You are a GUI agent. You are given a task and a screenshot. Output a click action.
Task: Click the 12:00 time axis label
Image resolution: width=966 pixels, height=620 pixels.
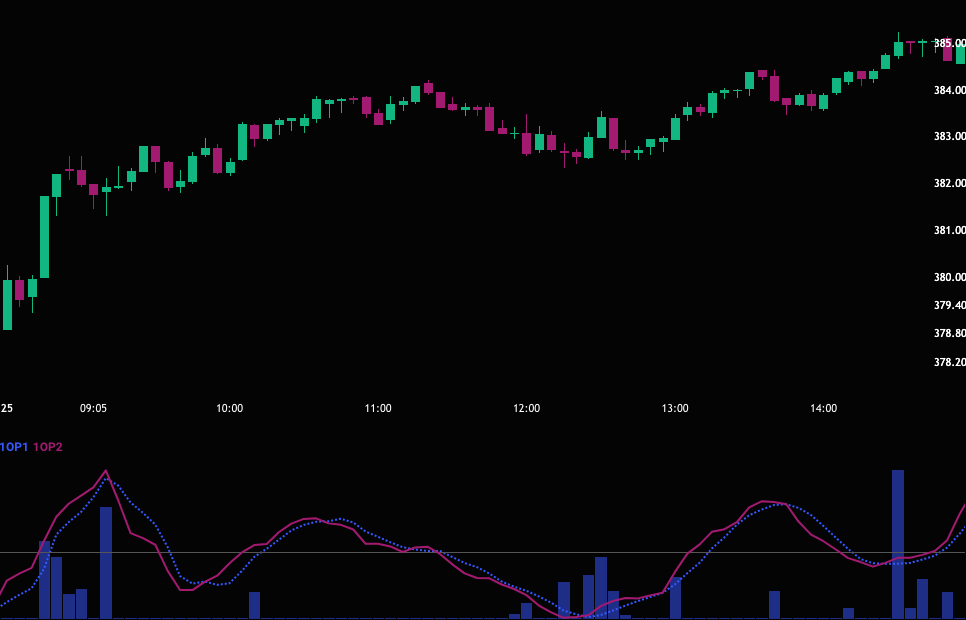527,408
